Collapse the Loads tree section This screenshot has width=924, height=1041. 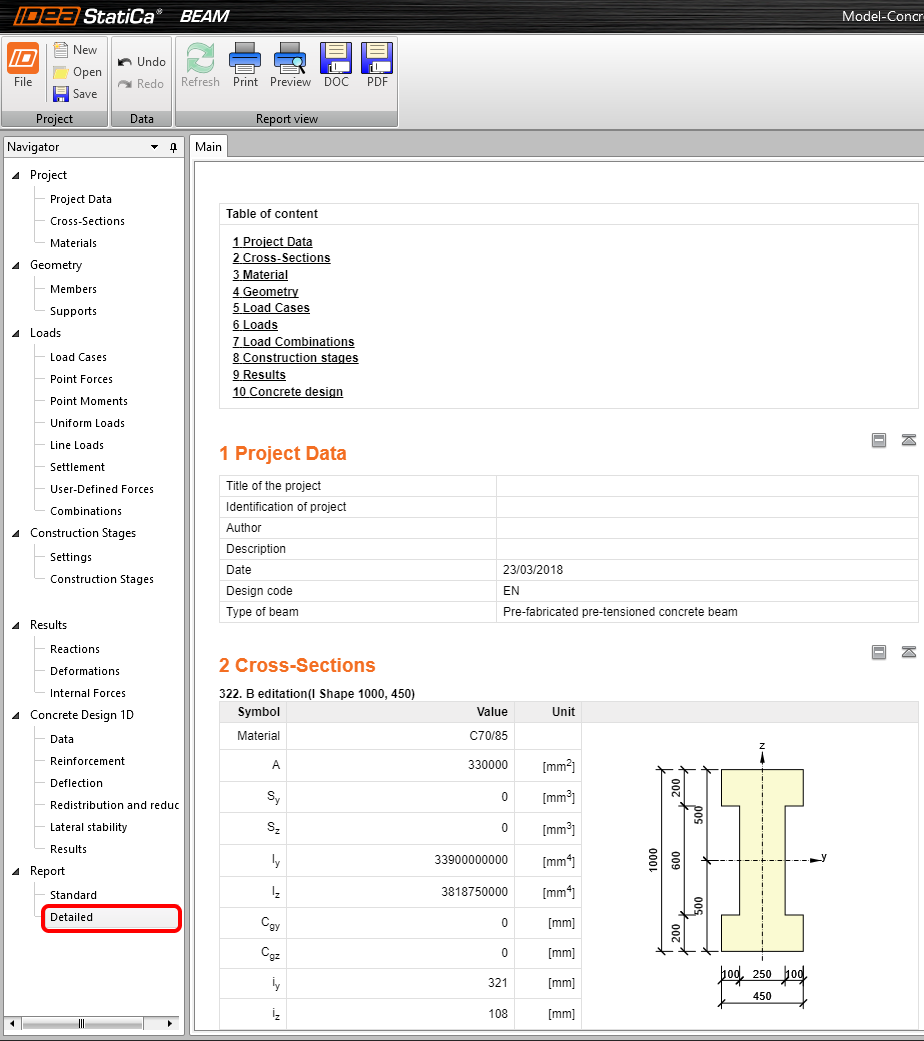click(x=16, y=334)
